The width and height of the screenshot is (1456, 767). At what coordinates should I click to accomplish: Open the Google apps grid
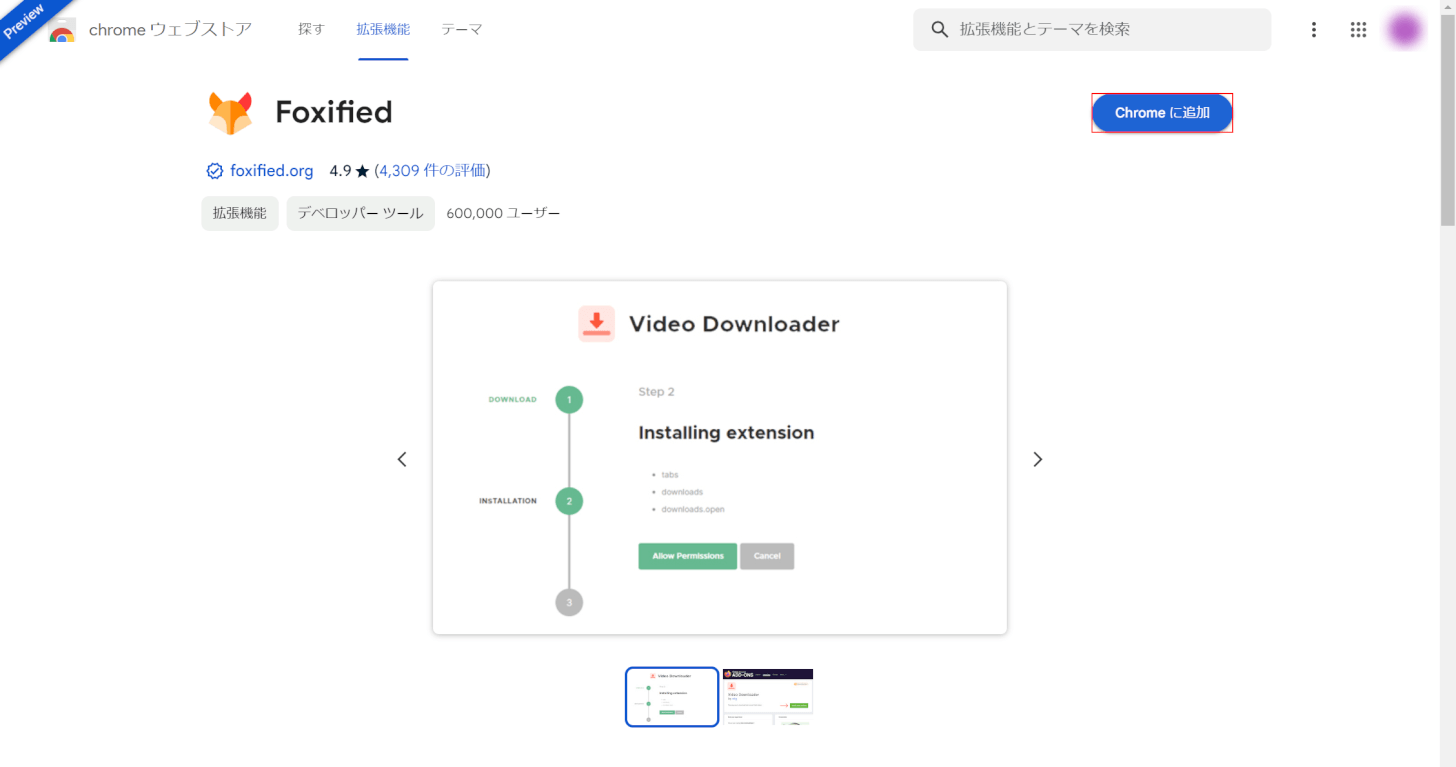point(1358,30)
